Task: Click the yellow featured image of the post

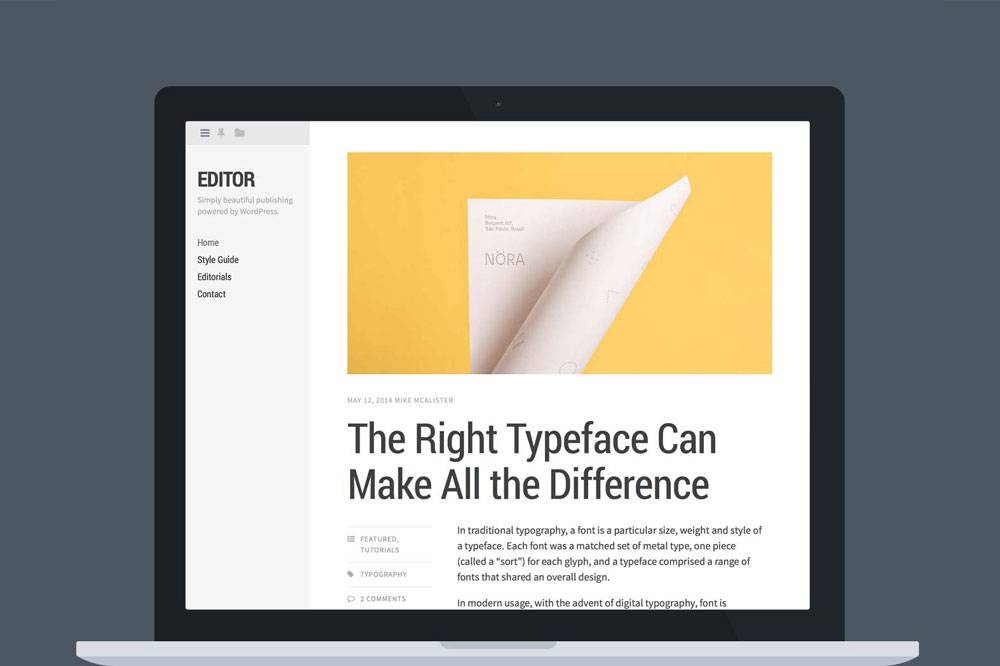Action: point(559,263)
